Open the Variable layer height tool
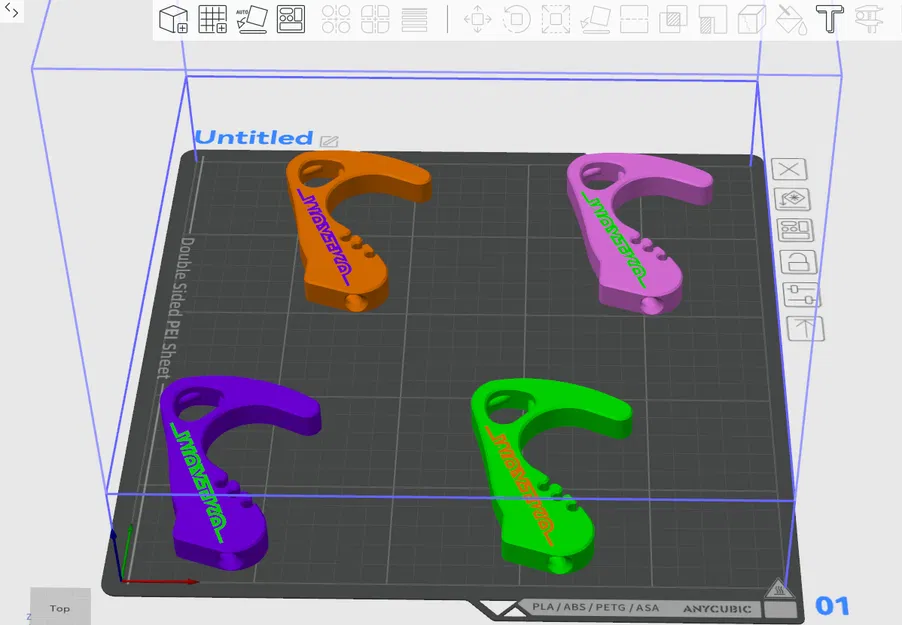 414,19
